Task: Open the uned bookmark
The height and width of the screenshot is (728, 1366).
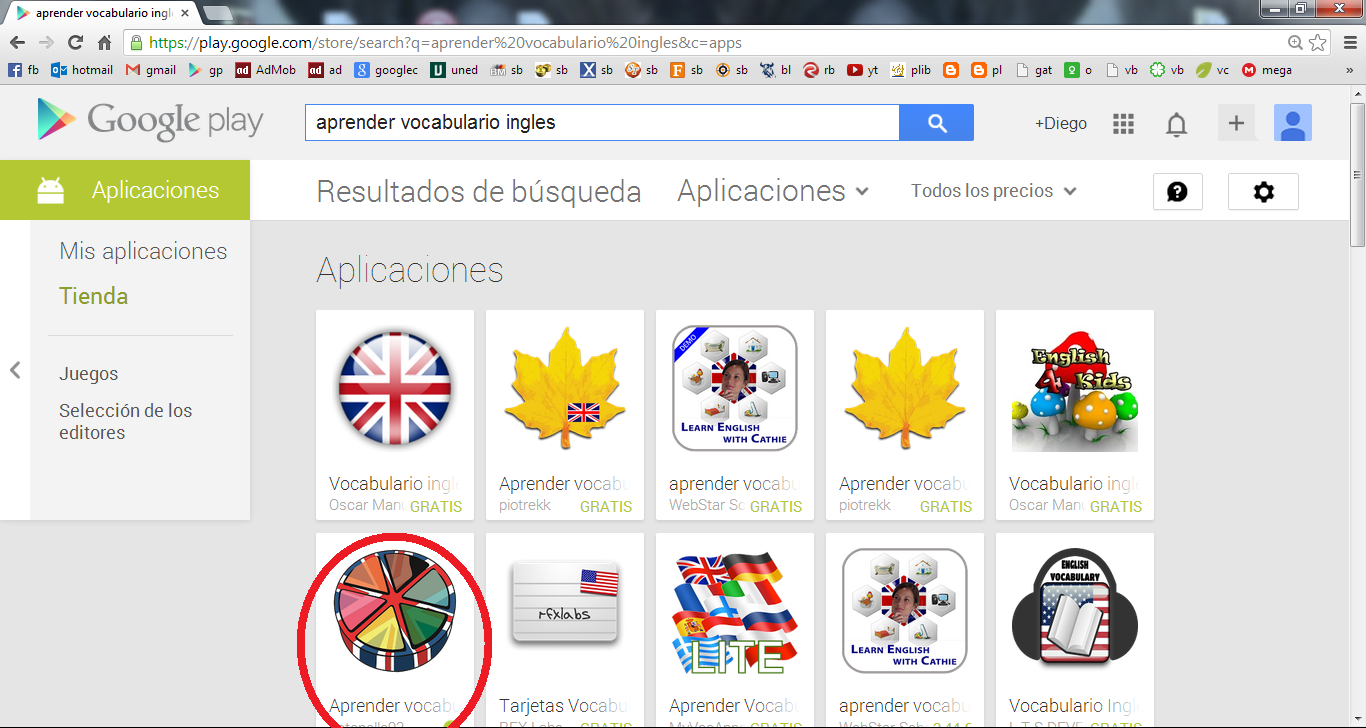Action: click(454, 70)
